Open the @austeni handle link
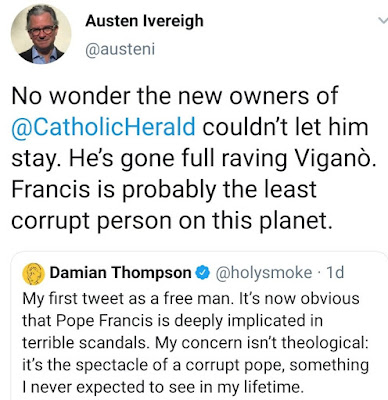Screen dimensions: 388x400 pos(120,50)
